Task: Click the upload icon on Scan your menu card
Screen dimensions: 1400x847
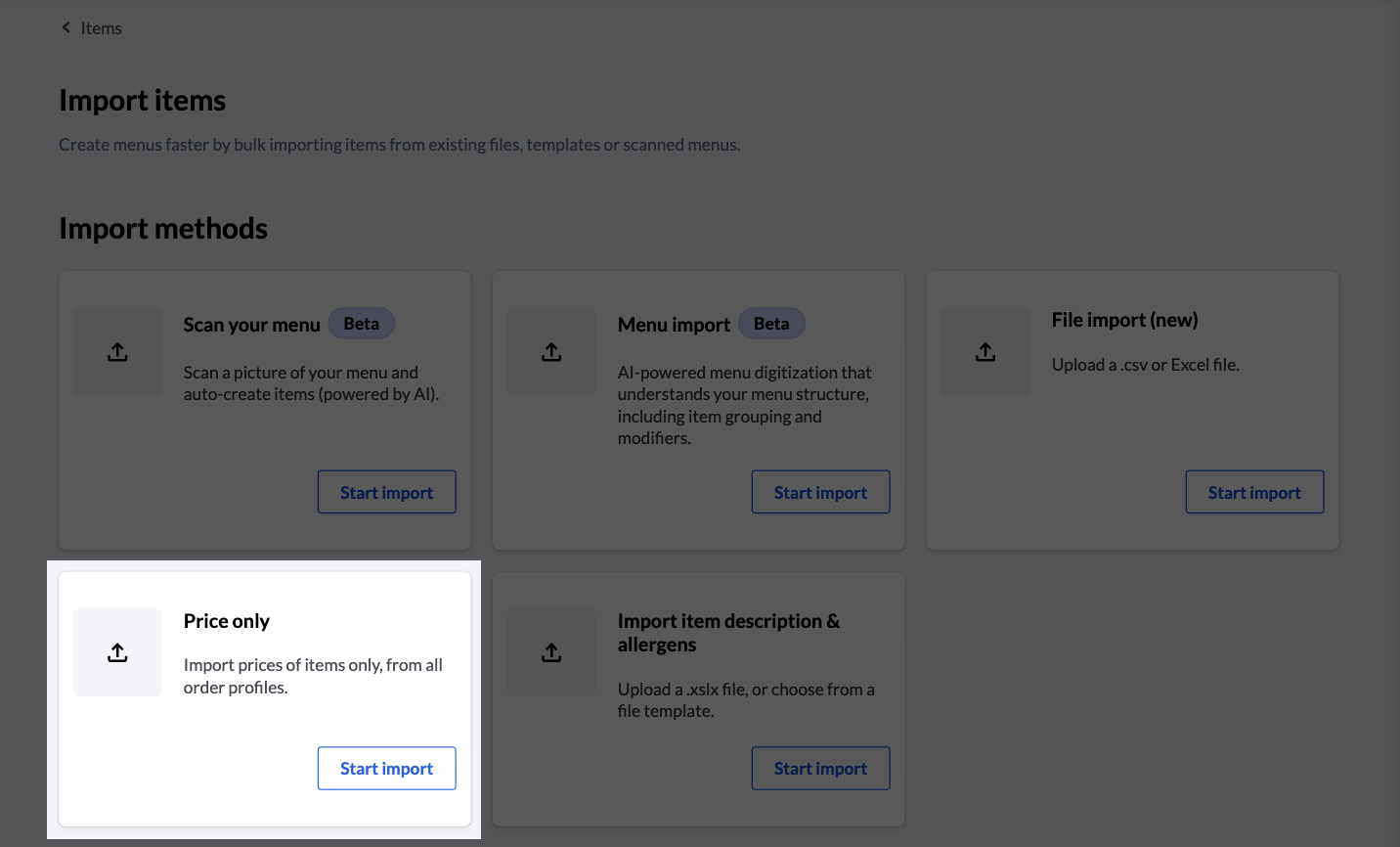Action: (117, 352)
